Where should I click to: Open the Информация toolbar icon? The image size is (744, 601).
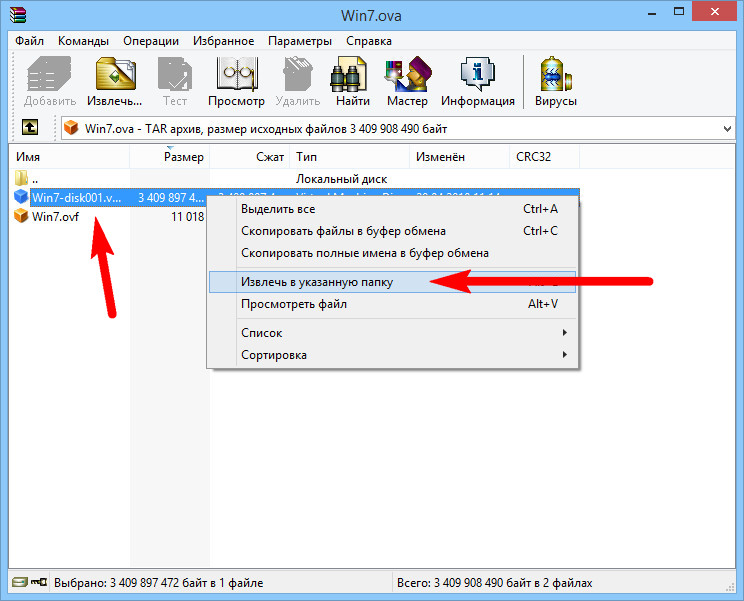pos(477,81)
